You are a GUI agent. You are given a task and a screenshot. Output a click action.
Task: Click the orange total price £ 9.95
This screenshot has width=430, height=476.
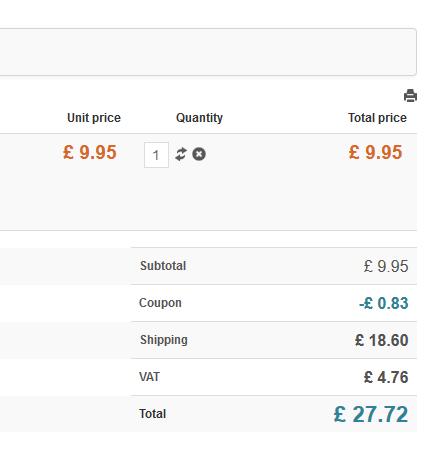375,152
